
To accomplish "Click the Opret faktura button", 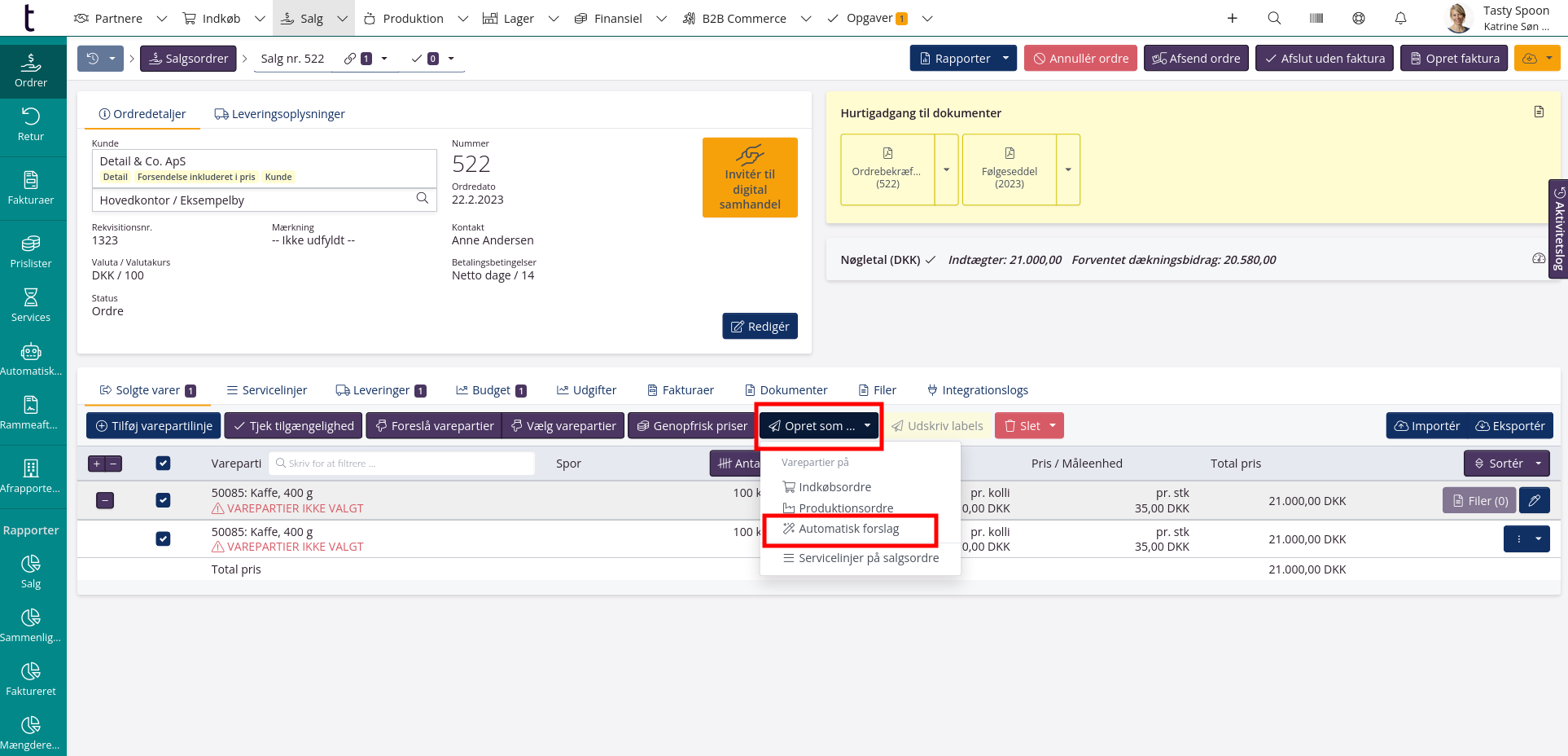I will (1454, 59).
